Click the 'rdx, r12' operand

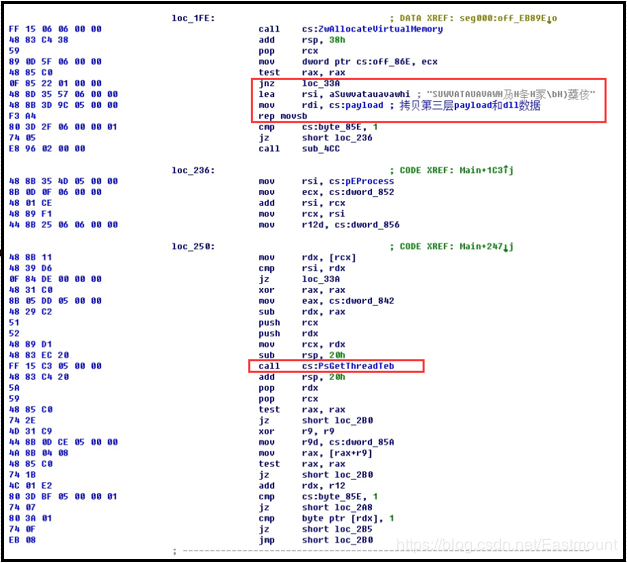(323, 485)
